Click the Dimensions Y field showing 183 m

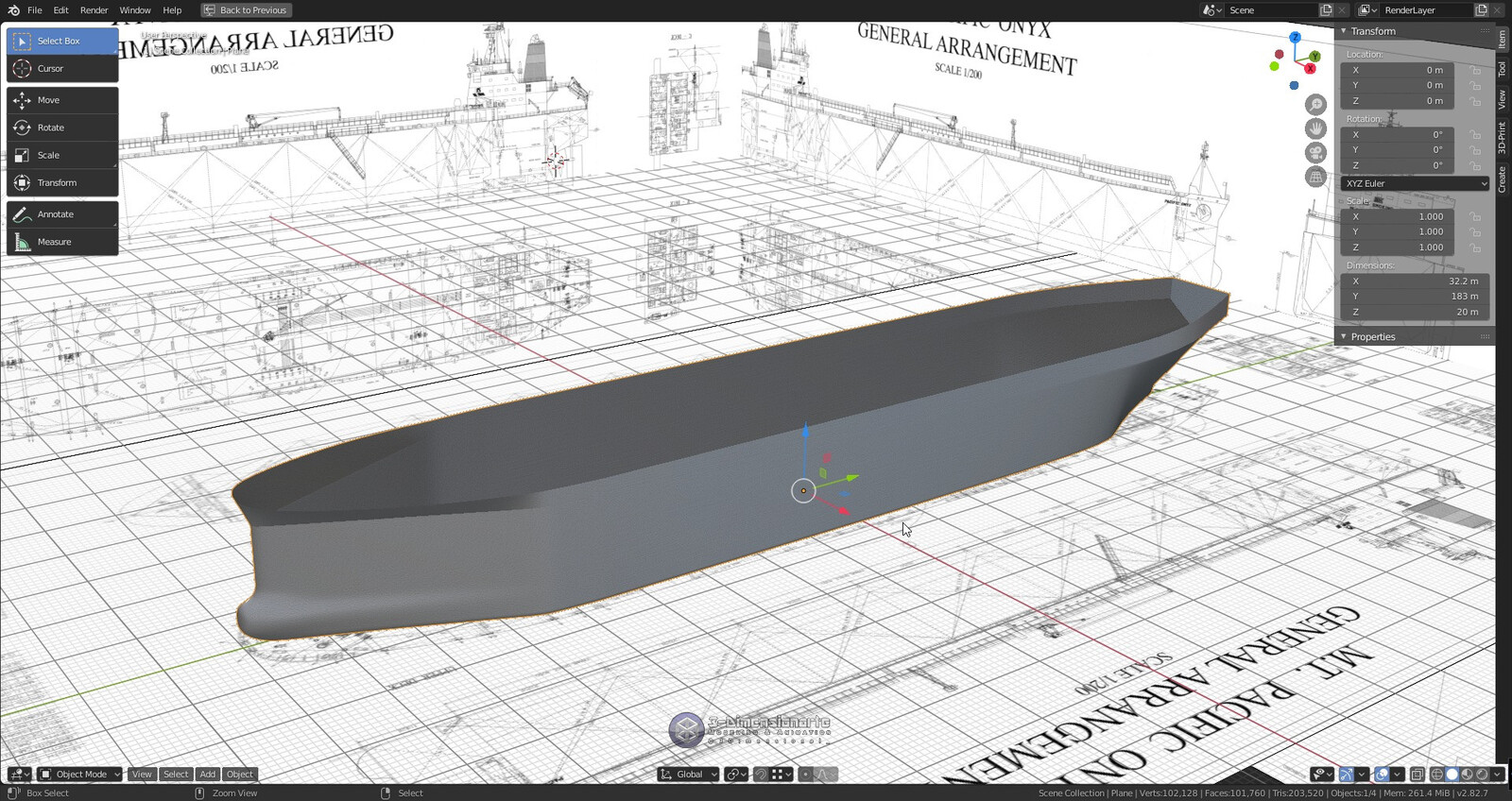click(1415, 297)
